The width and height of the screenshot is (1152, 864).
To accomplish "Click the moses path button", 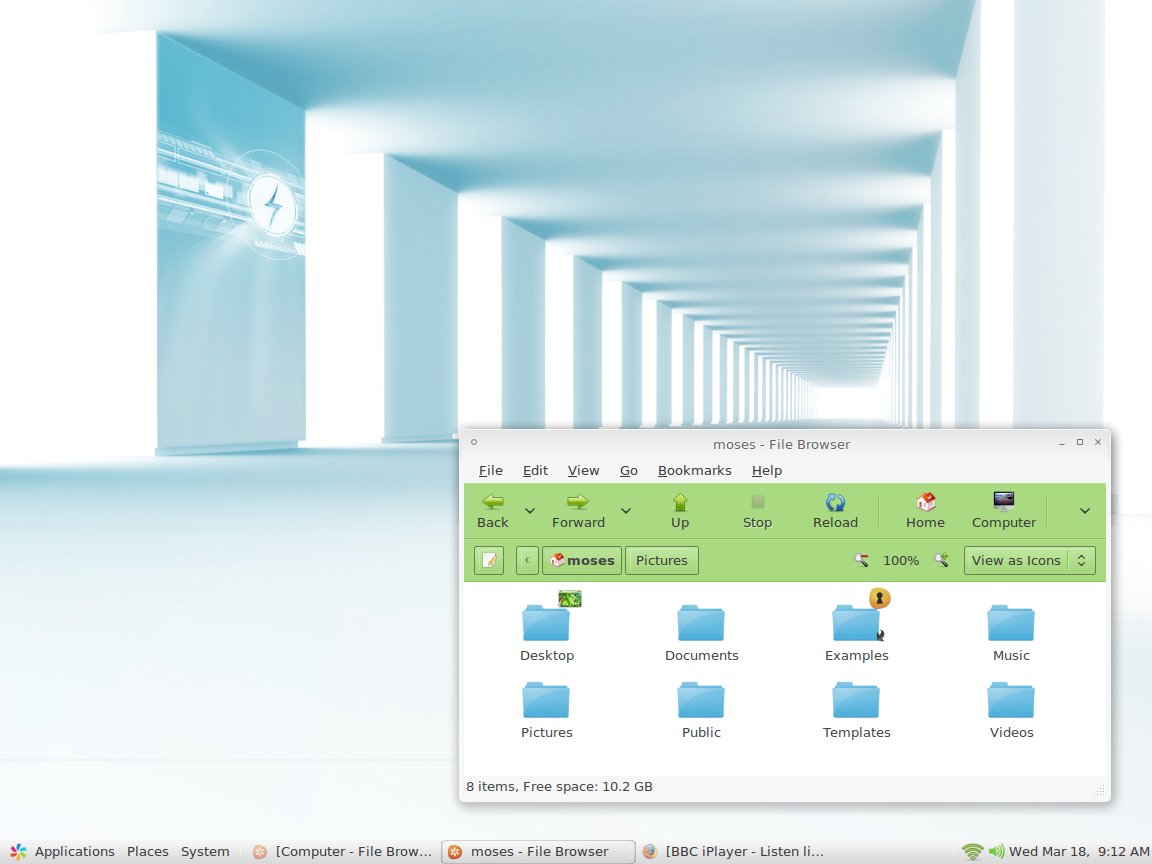I will (x=582, y=561).
